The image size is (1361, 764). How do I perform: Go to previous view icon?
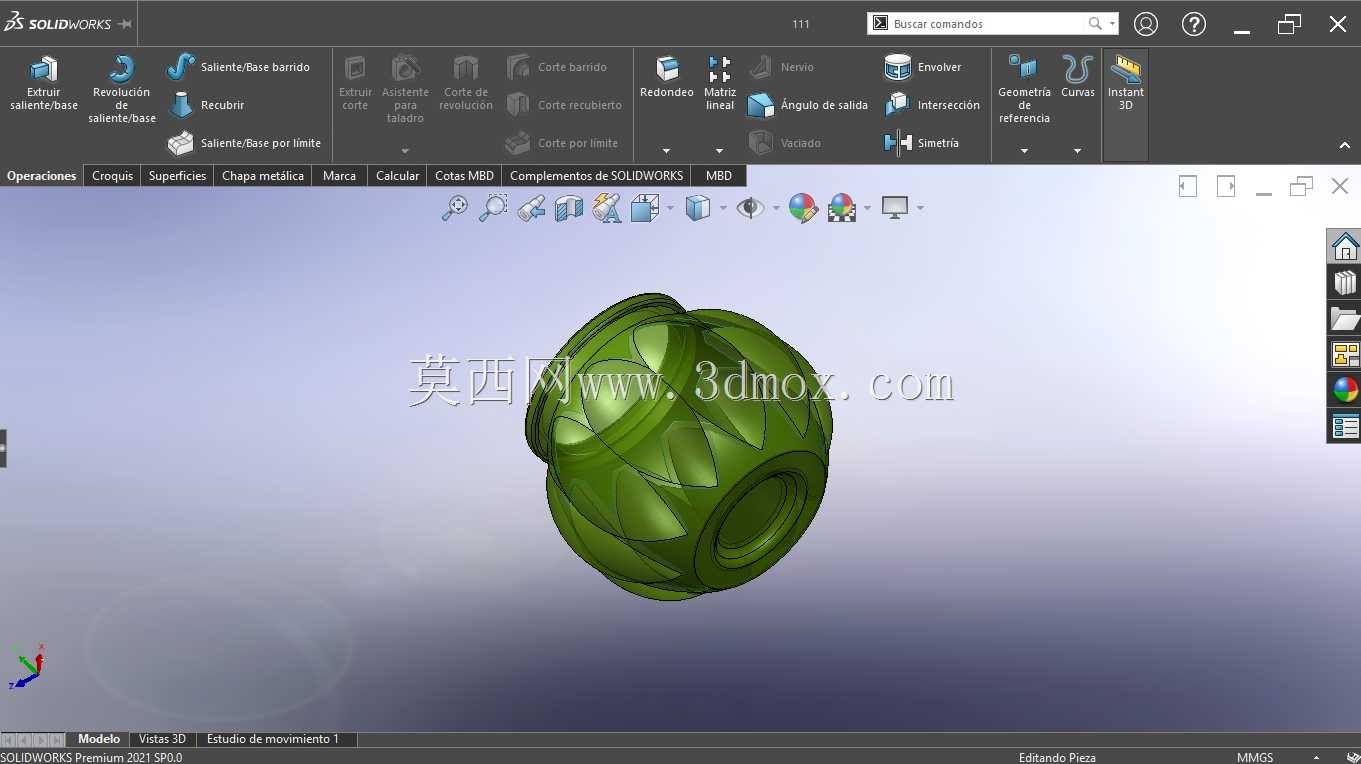click(x=531, y=208)
